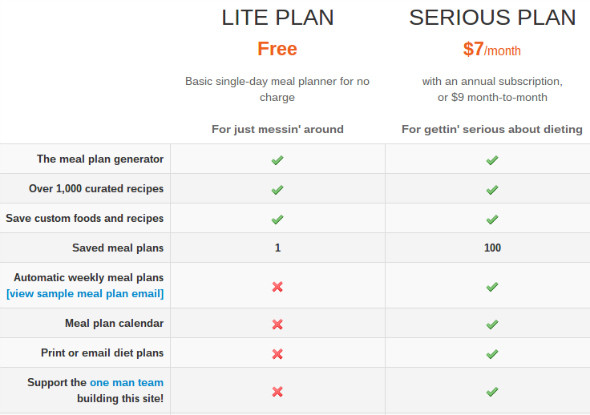590x415 pixels.
Task: Click Lite Plan checkmark for meal plan generator
Action: click(x=277, y=160)
